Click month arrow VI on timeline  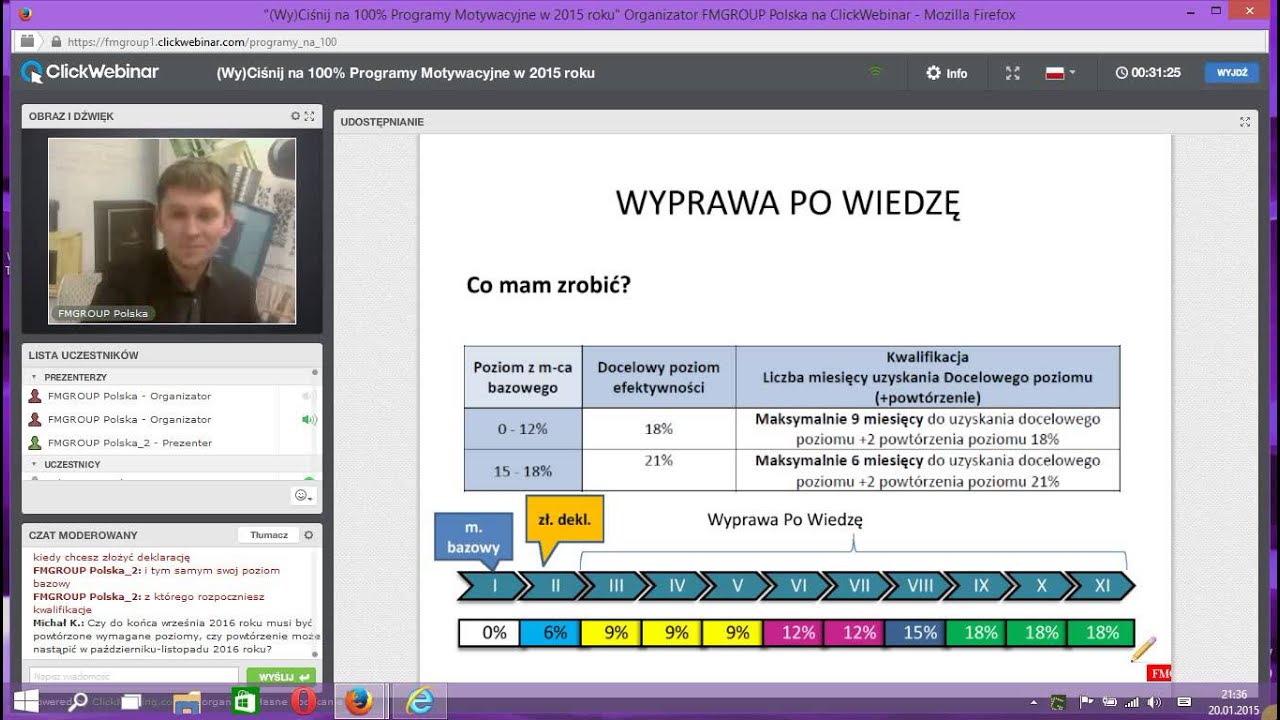(x=798, y=586)
